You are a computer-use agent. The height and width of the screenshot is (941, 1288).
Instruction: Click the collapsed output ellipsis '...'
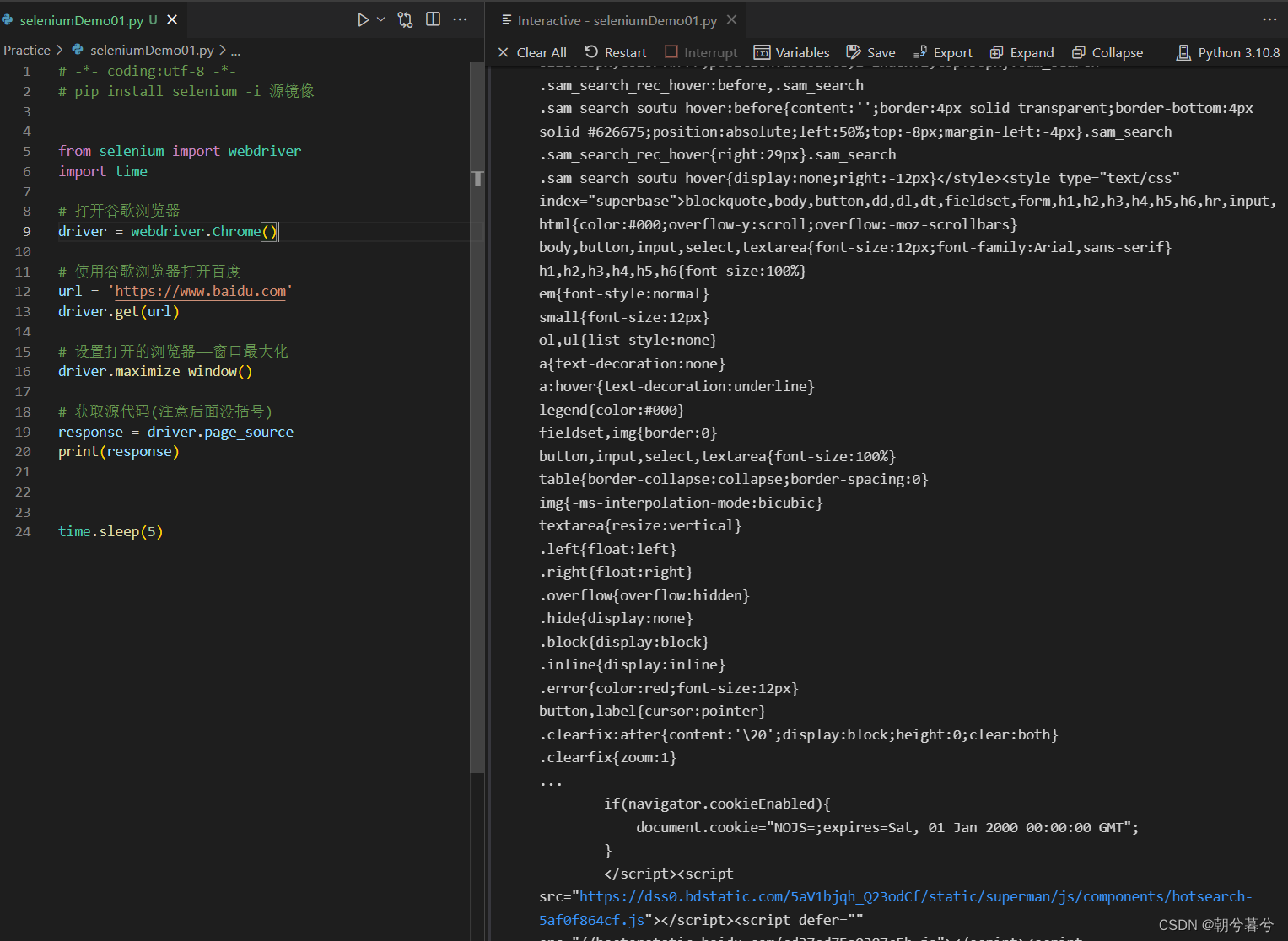pyautogui.click(x=551, y=782)
